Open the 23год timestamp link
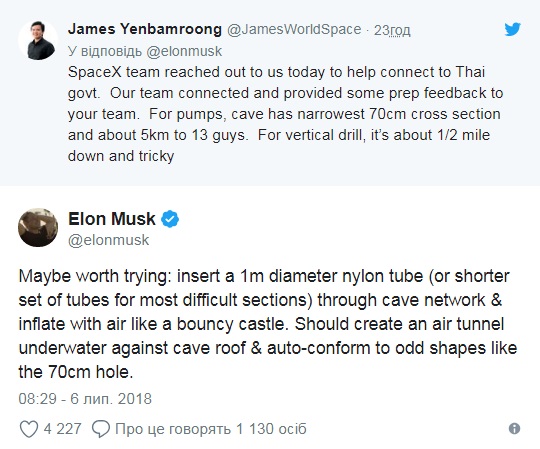 (392, 30)
